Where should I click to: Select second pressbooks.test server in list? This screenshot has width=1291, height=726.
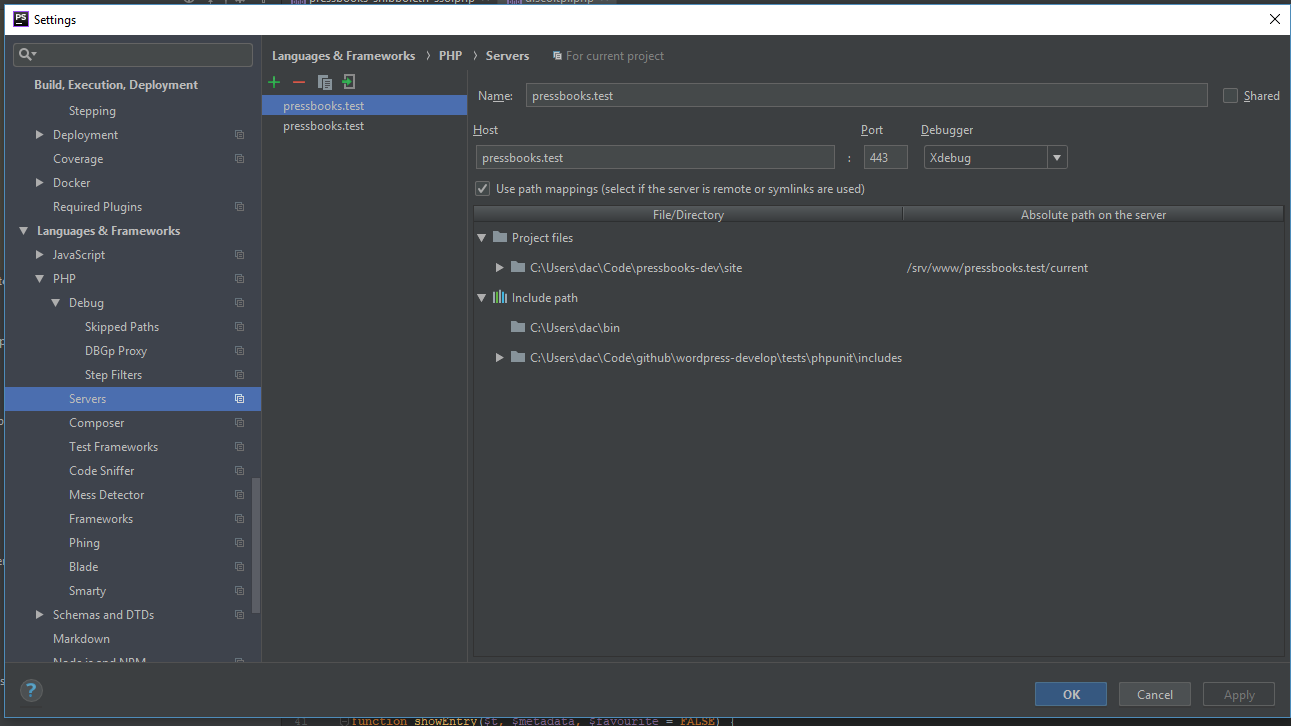323,126
